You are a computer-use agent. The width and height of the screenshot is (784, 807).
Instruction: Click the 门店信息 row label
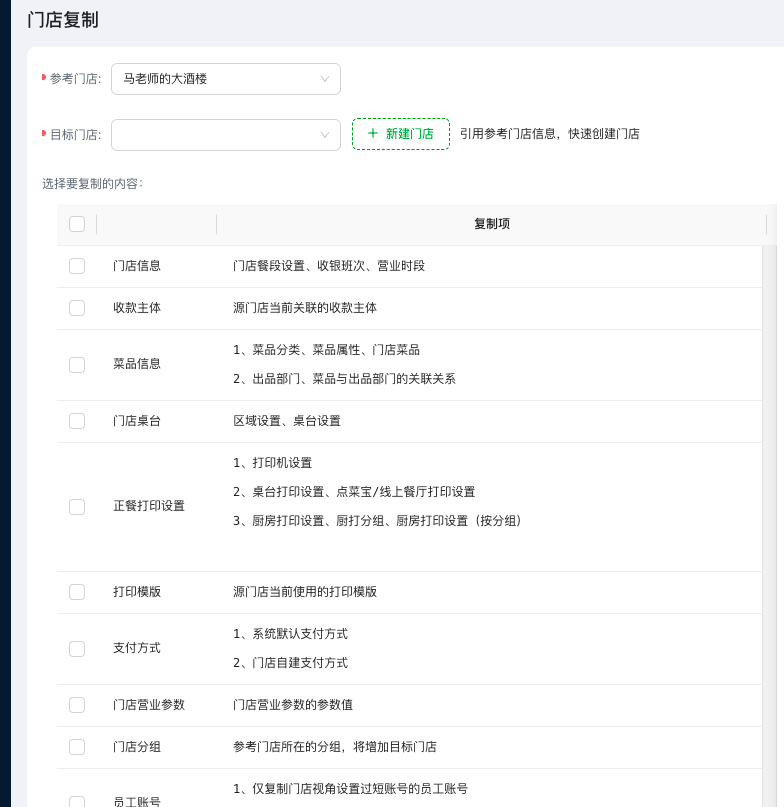(x=137, y=266)
